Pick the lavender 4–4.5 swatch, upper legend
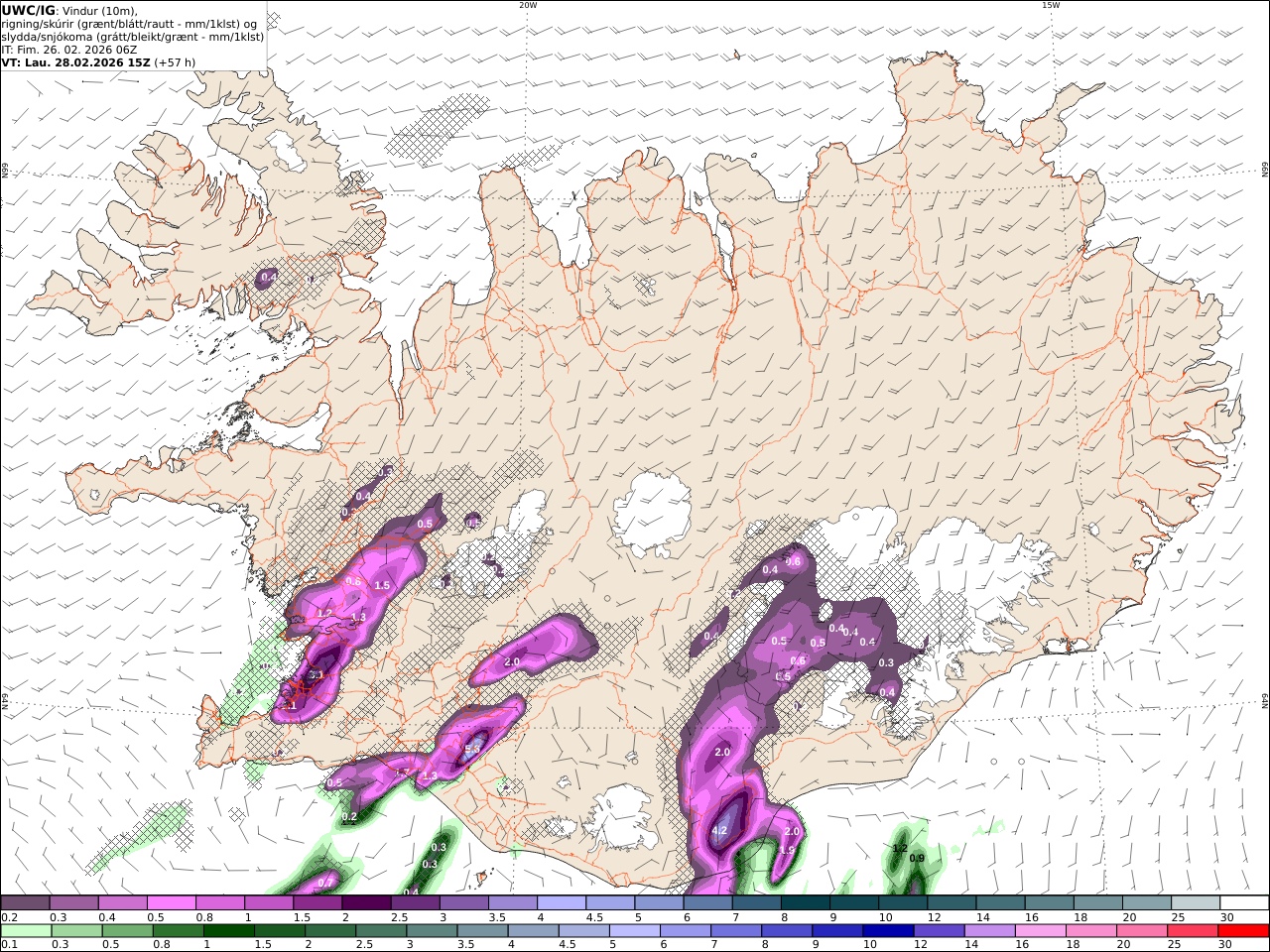 coord(562,903)
